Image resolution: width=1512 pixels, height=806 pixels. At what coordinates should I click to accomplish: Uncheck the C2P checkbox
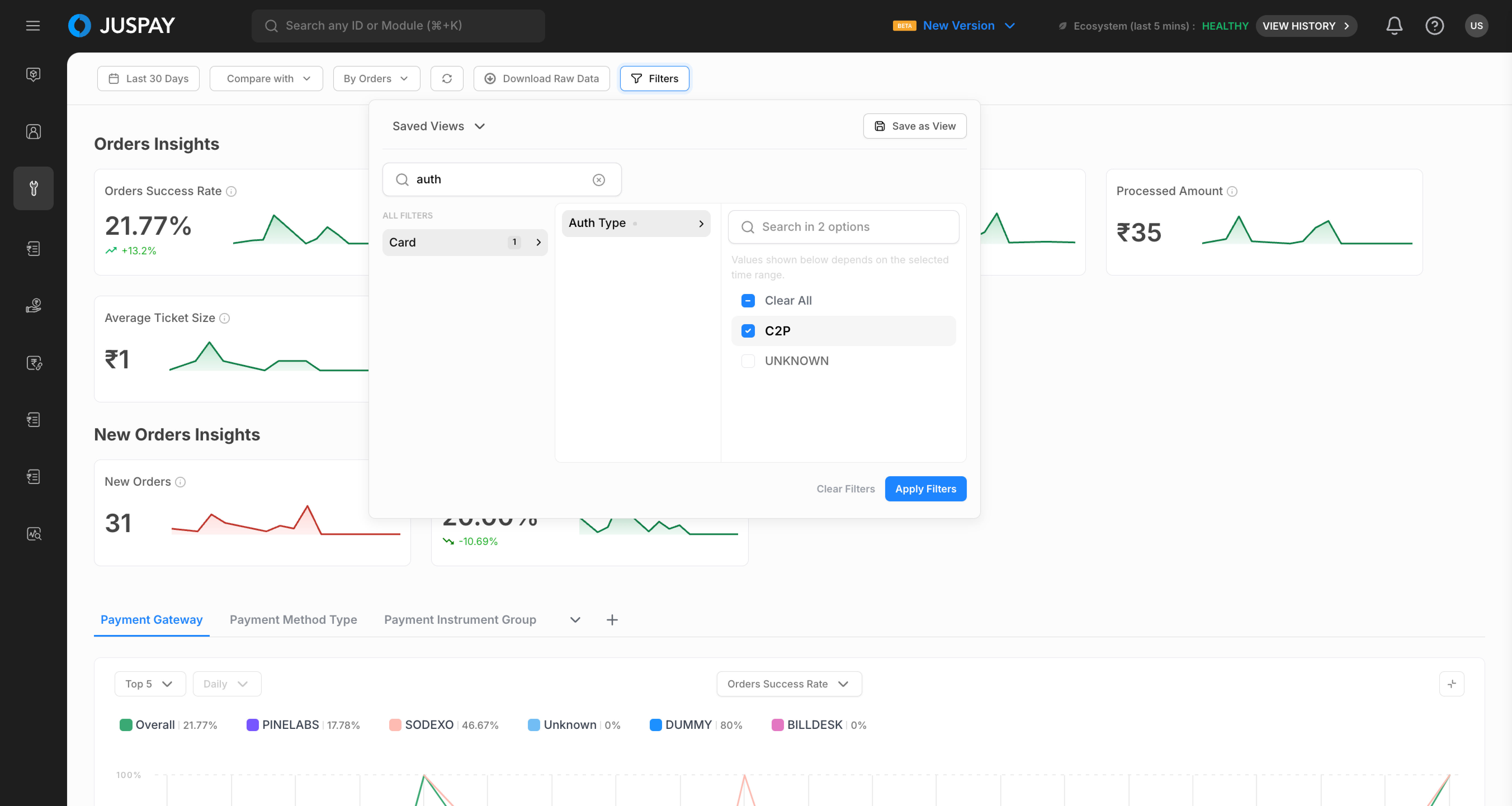(x=748, y=331)
